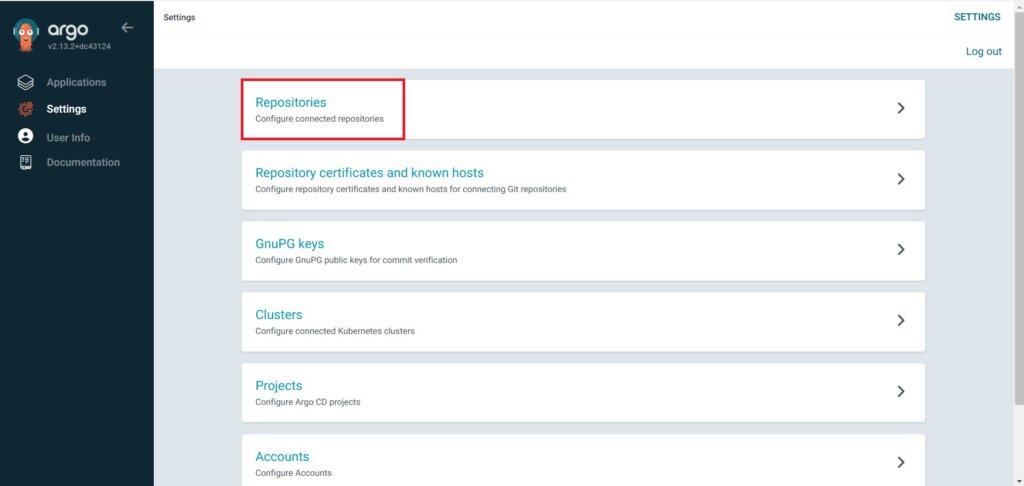Open the Repositories settings link
The height and width of the screenshot is (486, 1024).
click(291, 103)
